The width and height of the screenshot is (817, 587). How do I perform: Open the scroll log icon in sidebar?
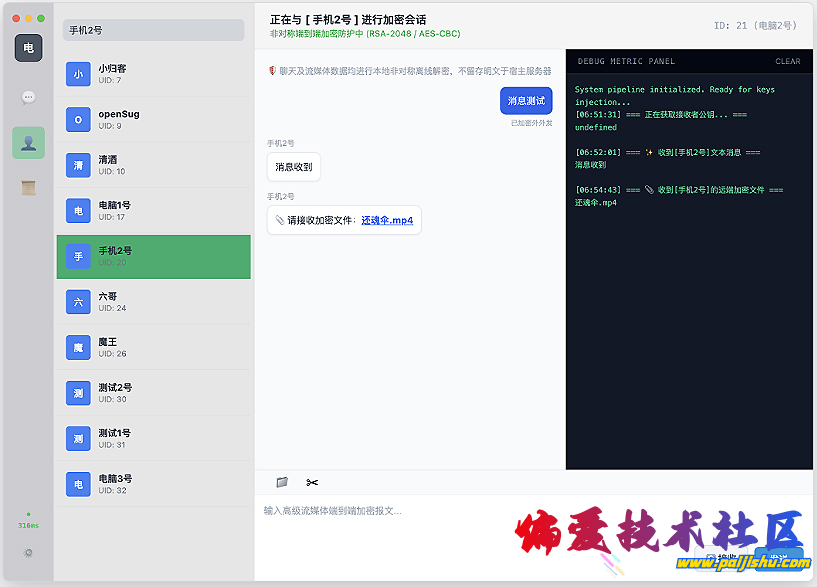[29, 188]
